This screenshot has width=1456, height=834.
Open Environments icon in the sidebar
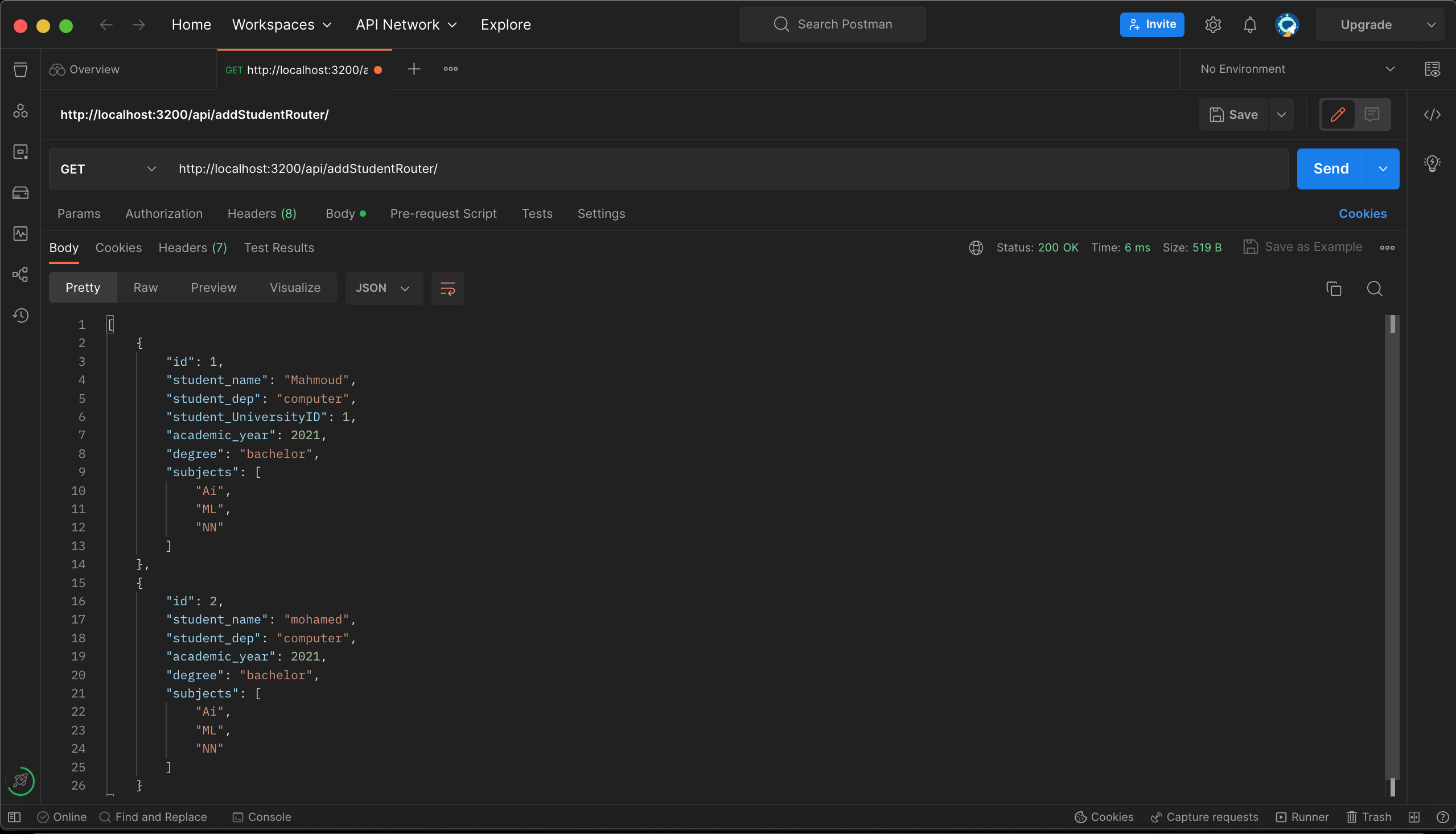pyautogui.click(x=20, y=152)
